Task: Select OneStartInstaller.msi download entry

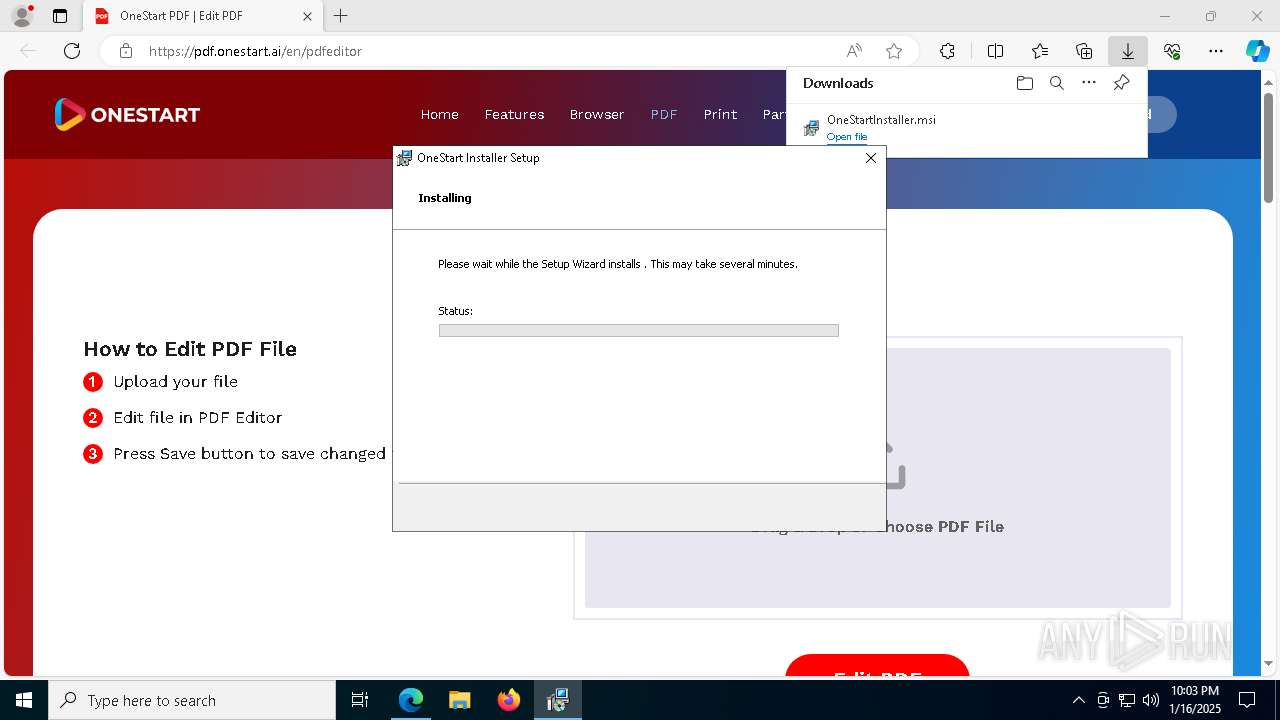Action: [x=966, y=128]
